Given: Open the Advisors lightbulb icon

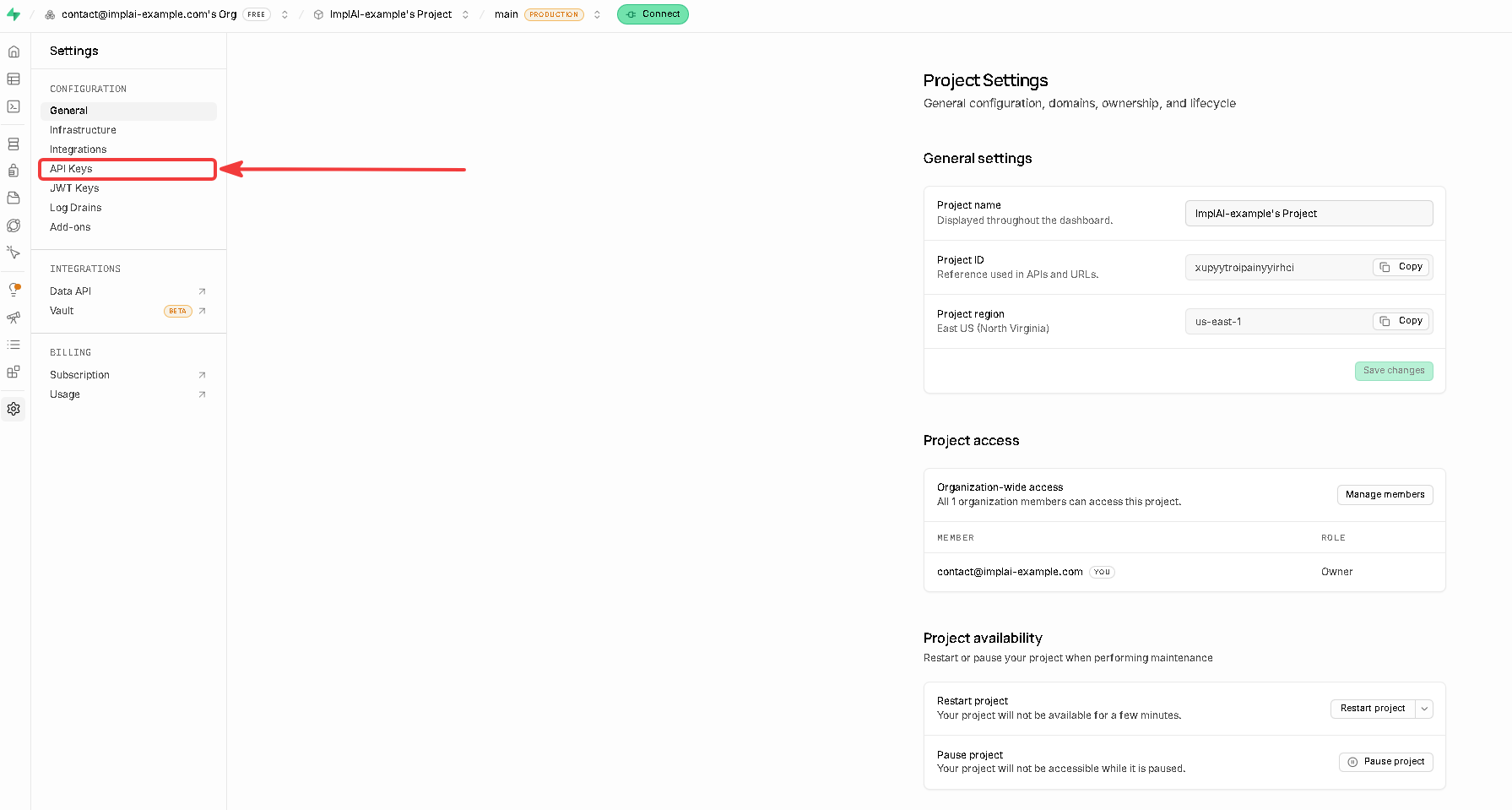Looking at the screenshot, I should point(14,290).
